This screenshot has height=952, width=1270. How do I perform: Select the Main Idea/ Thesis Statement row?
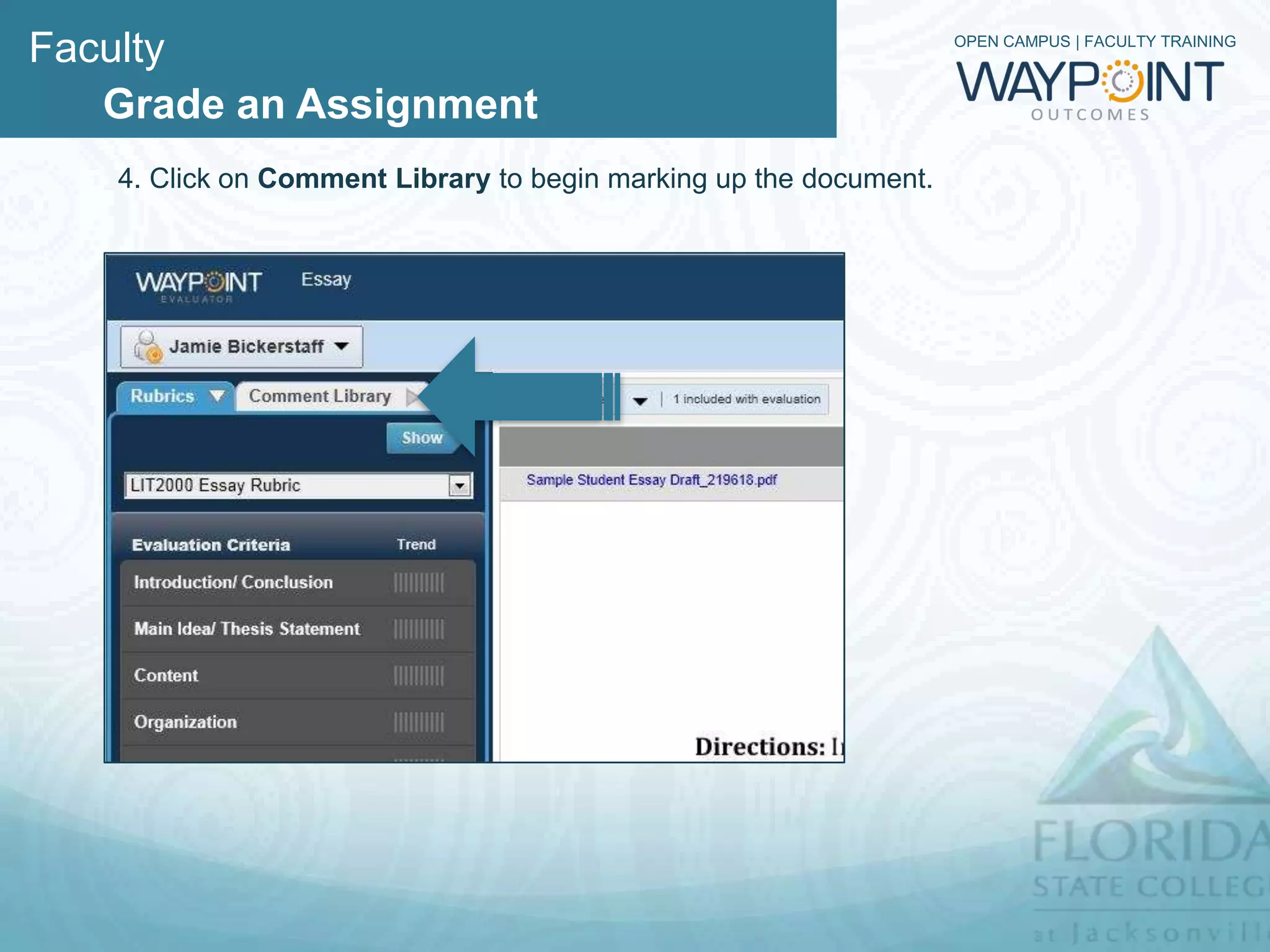pos(298,629)
